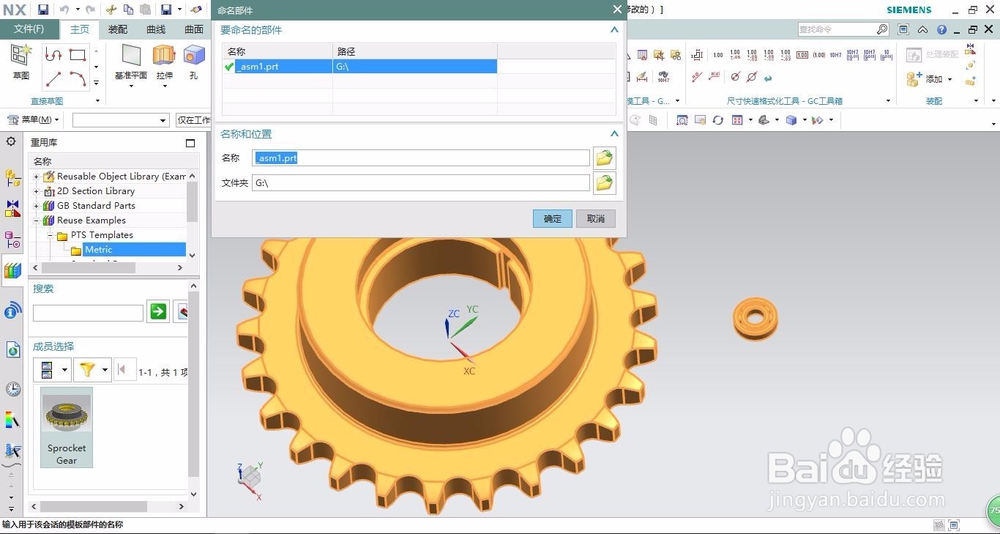The height and width of the screenshot is (534, 1000).
Task: Click the Extrude (拉伸) icon
Action: point(164,56)
